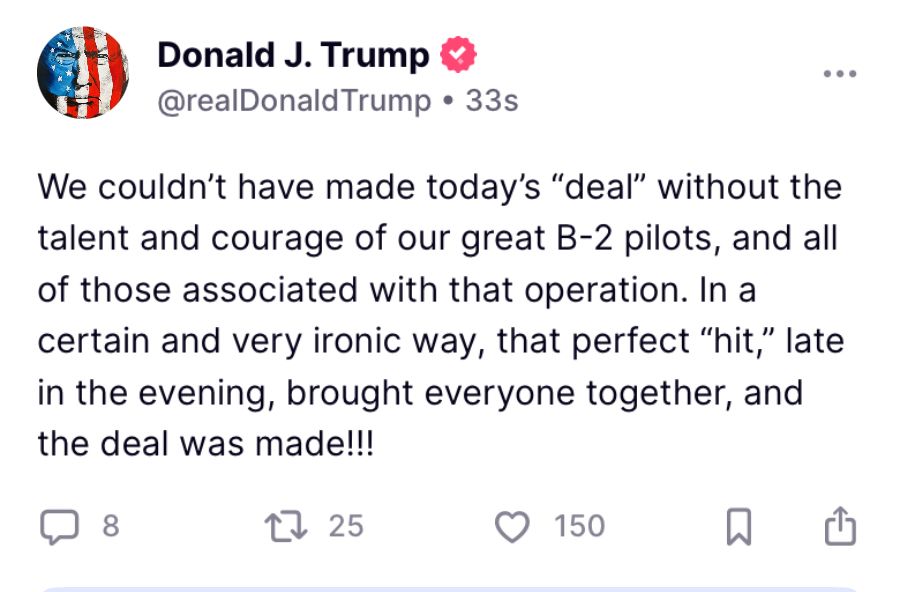This screenshot has height=592, width=900.
Task: Click the last line "the deal was made!!!"
Action: pos(205,443)
